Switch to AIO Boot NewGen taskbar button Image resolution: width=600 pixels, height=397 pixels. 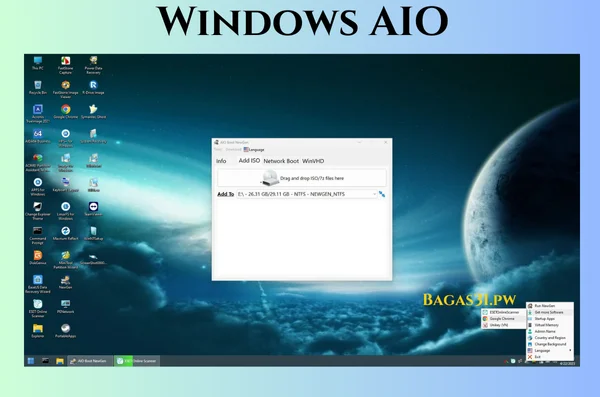click(x=90, y=361)
